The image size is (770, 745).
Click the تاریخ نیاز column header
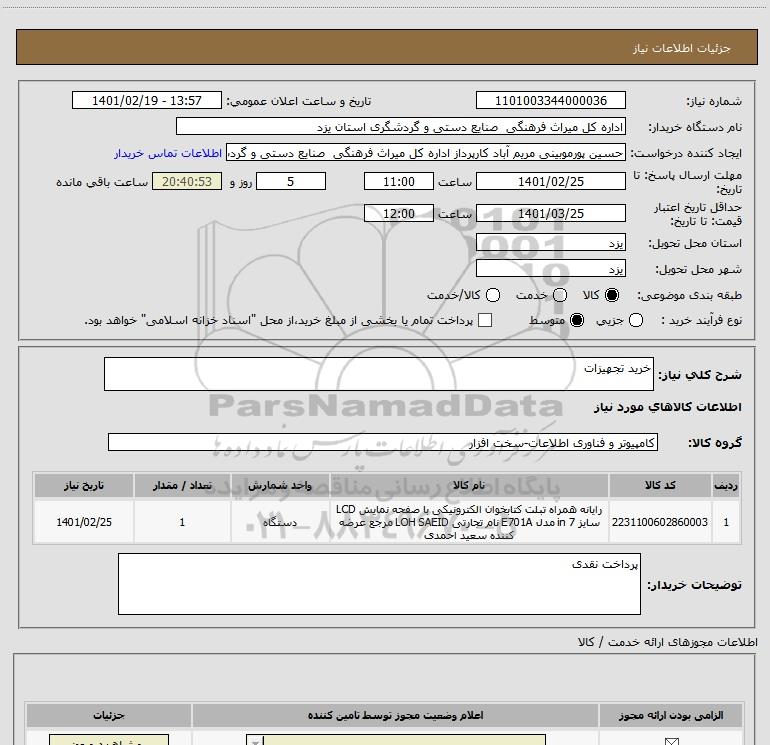click(x=83, y=485)
